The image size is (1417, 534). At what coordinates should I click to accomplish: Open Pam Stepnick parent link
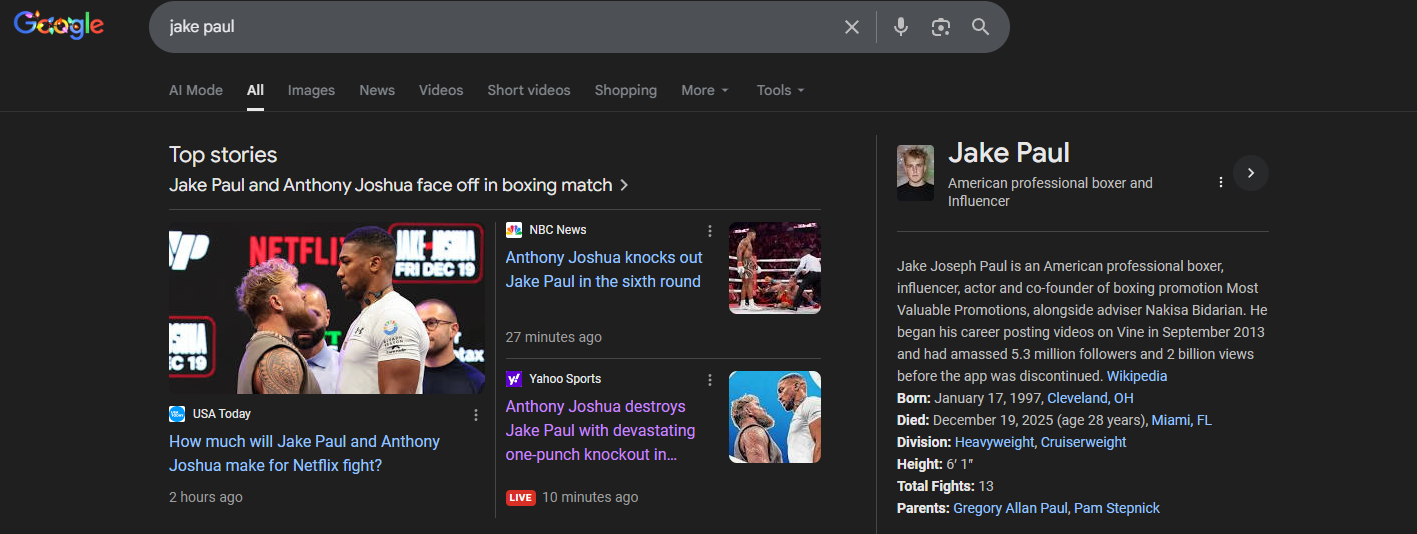1117,508
